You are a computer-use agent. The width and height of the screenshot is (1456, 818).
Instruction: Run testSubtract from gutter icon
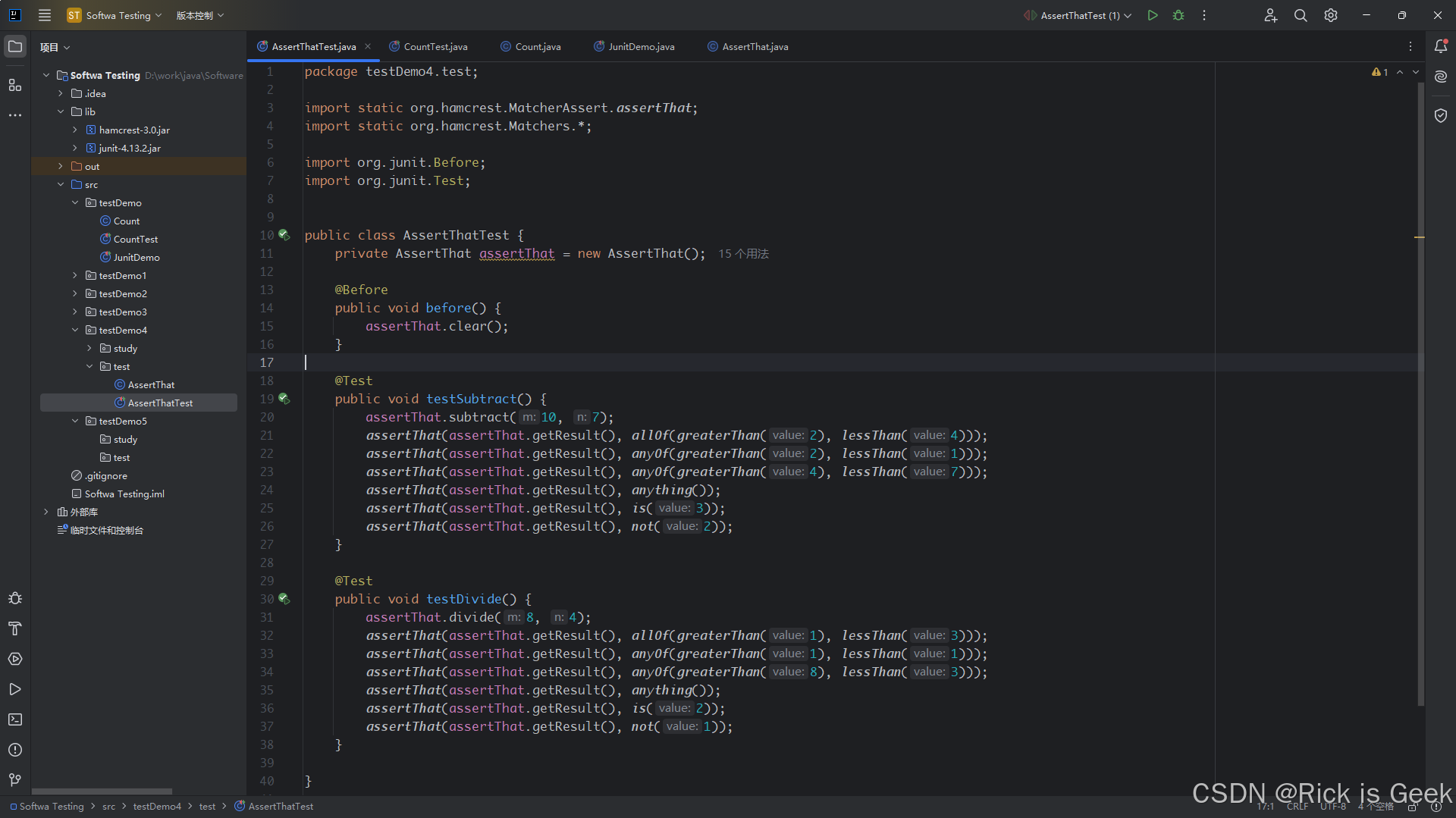pyautogui.click(x=284, y=399)
